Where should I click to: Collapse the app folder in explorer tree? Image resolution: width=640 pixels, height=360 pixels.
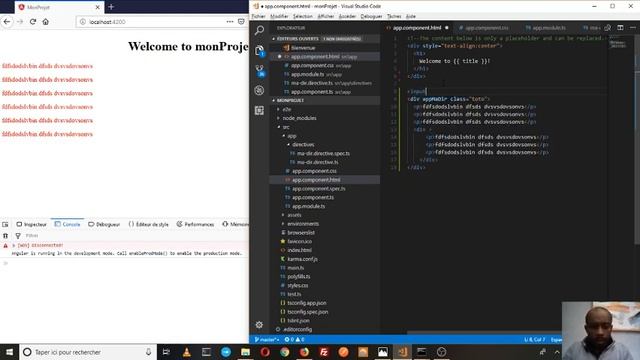tap(291, 136)
